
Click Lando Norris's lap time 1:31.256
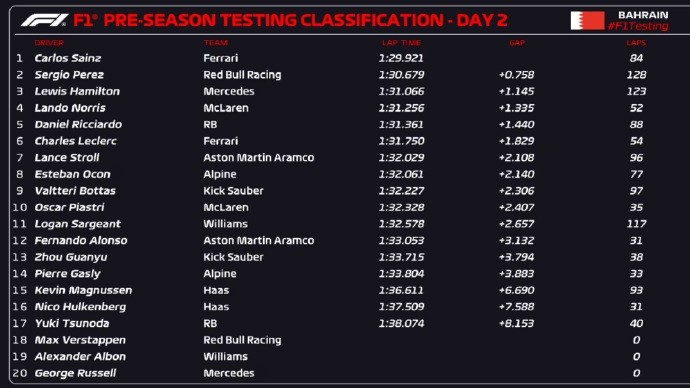click(401, 108)
